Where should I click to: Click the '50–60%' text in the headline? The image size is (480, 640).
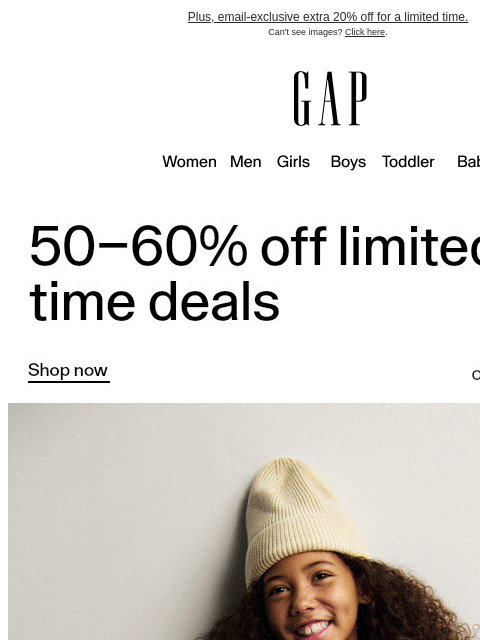tap(138, 246)
